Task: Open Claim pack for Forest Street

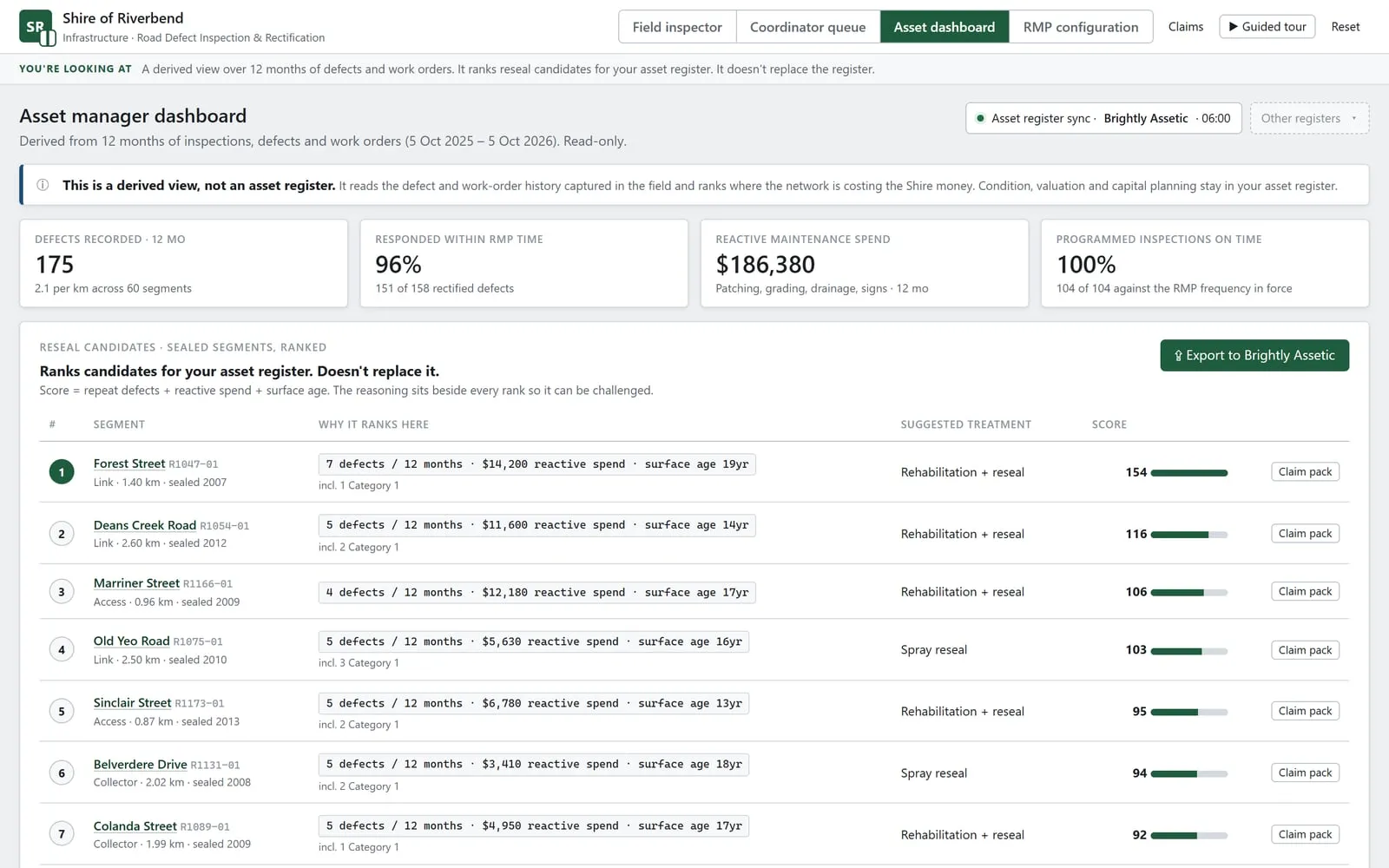Action: (x=1305, y=472)
